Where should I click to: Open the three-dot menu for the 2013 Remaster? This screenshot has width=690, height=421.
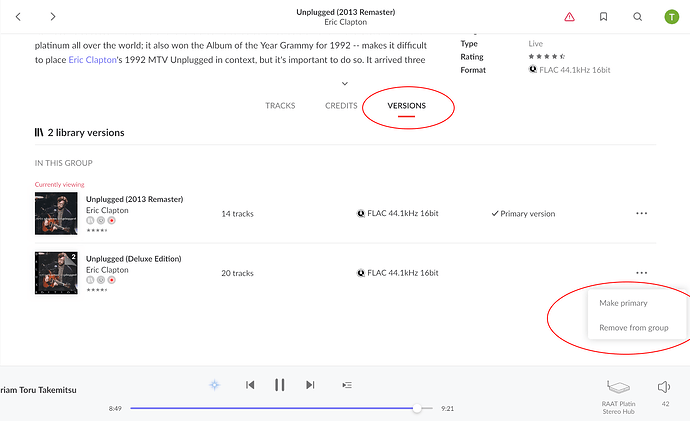click(642, 213)
